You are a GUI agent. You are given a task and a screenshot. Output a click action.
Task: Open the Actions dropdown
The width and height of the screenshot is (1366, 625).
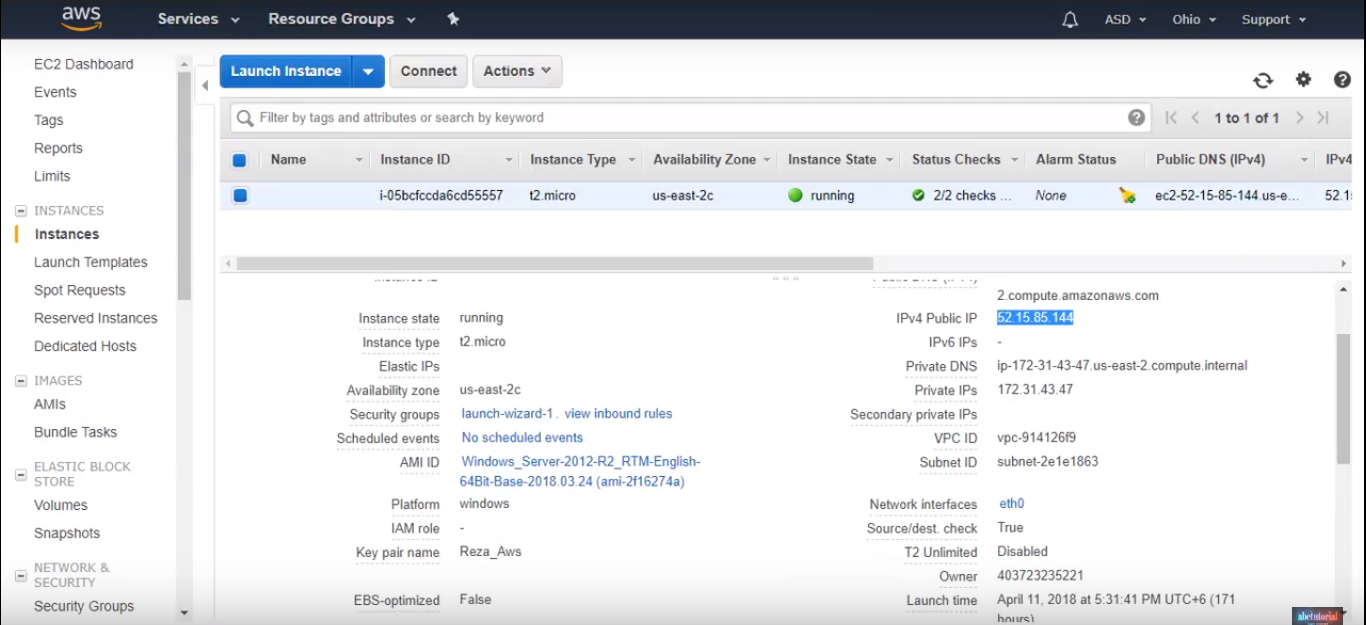point(517,71)
